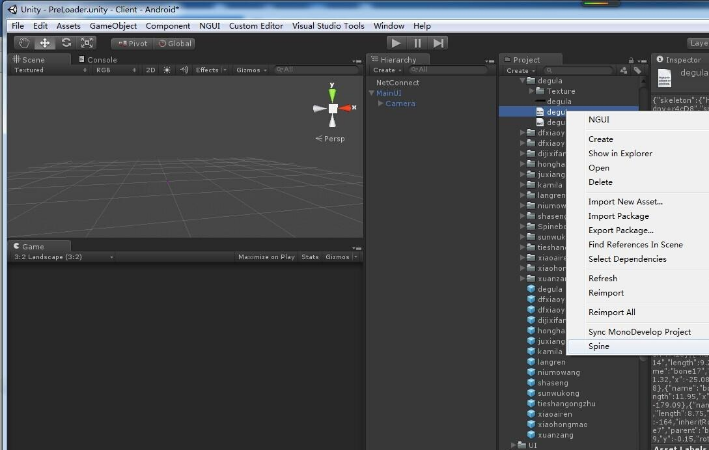Toggle Maximize on Play

point(266,257)
